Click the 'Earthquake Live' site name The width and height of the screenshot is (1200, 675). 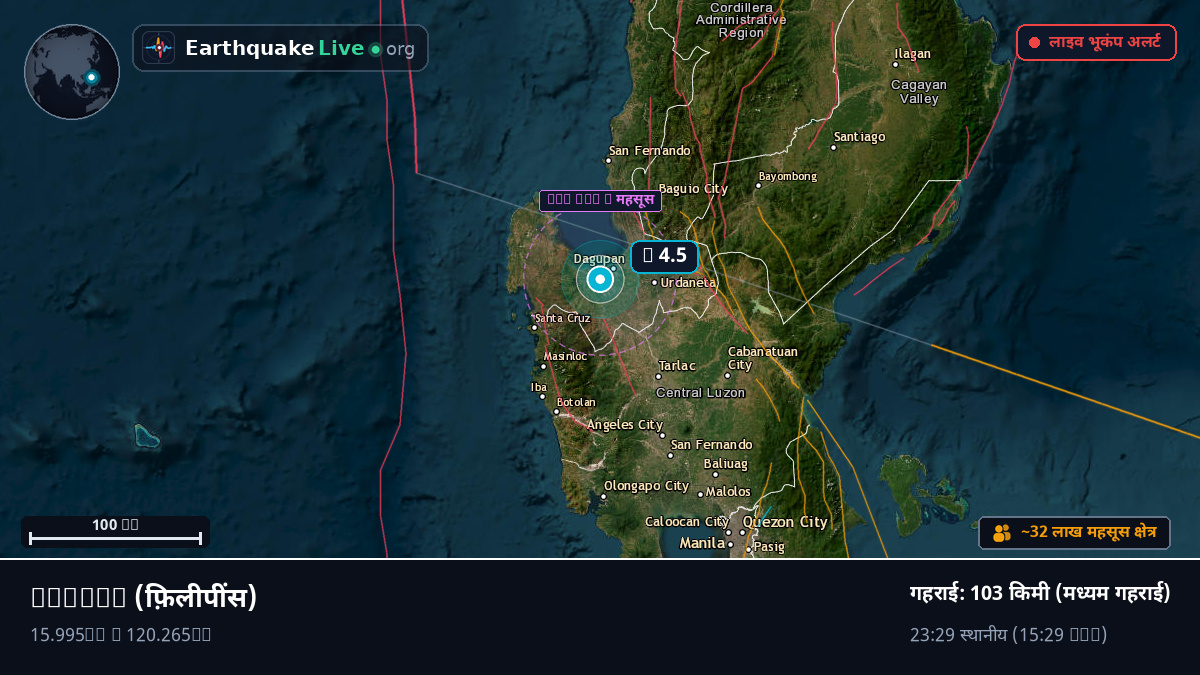pos(274,48)
